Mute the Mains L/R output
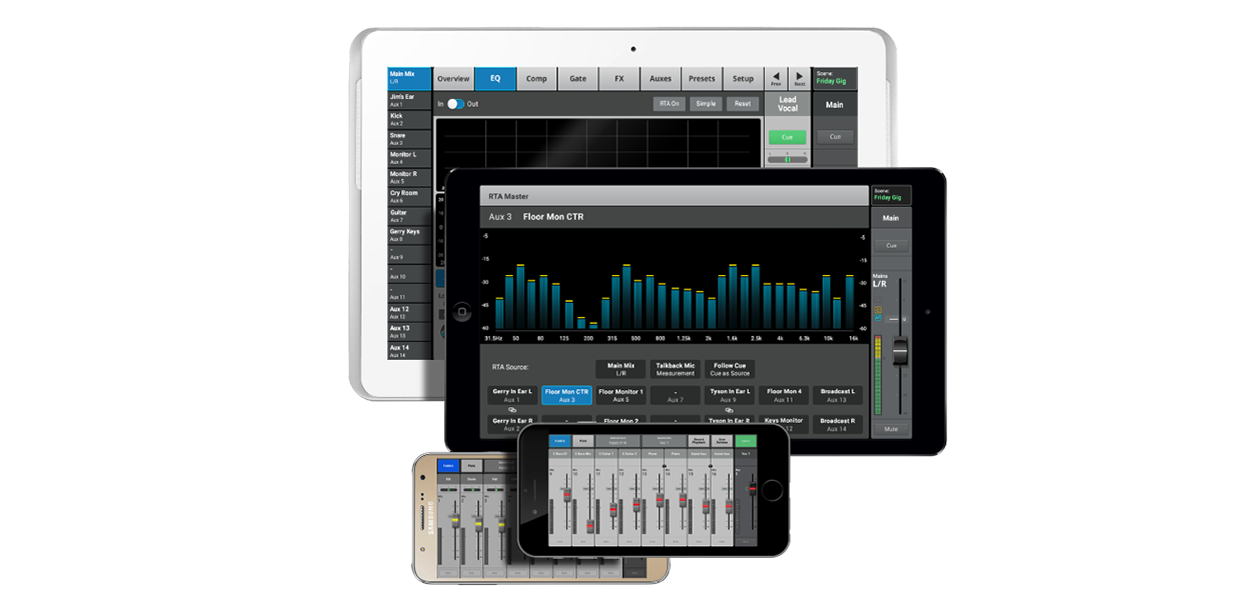Screen dimensions: 1250x615 (890, 429)
